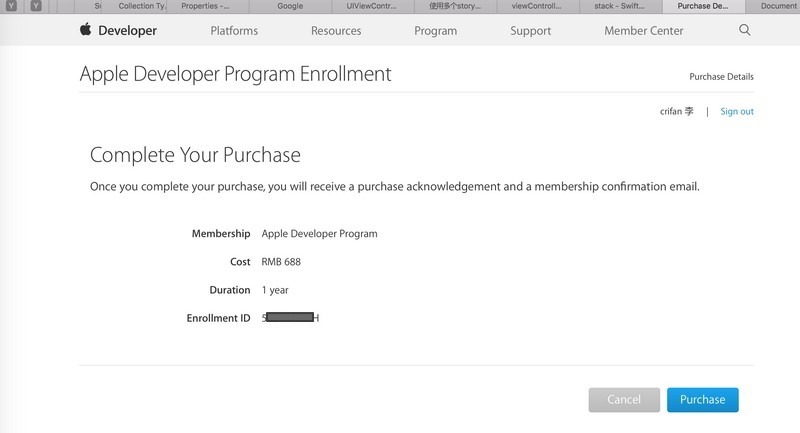Click the Apple Developer Program membership value

point(319,234)
